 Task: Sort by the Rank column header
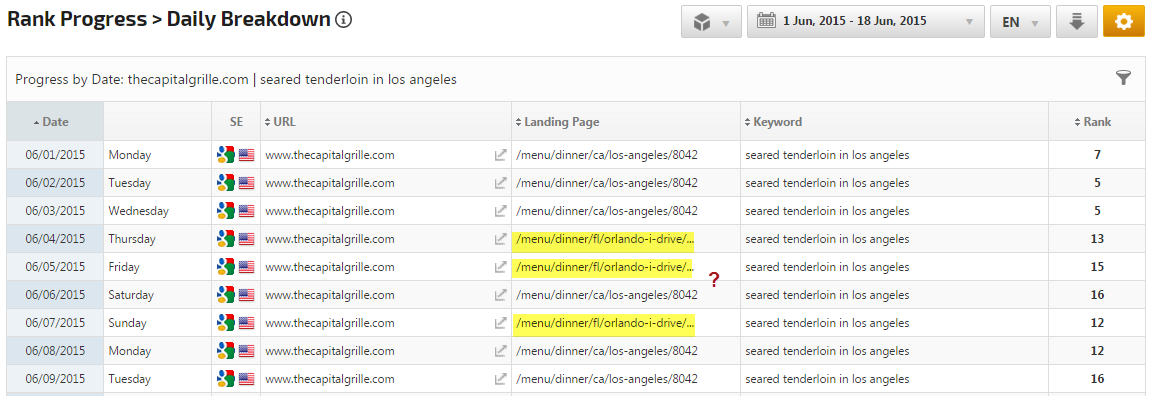pyautogui.click(x=1093, y=122)
